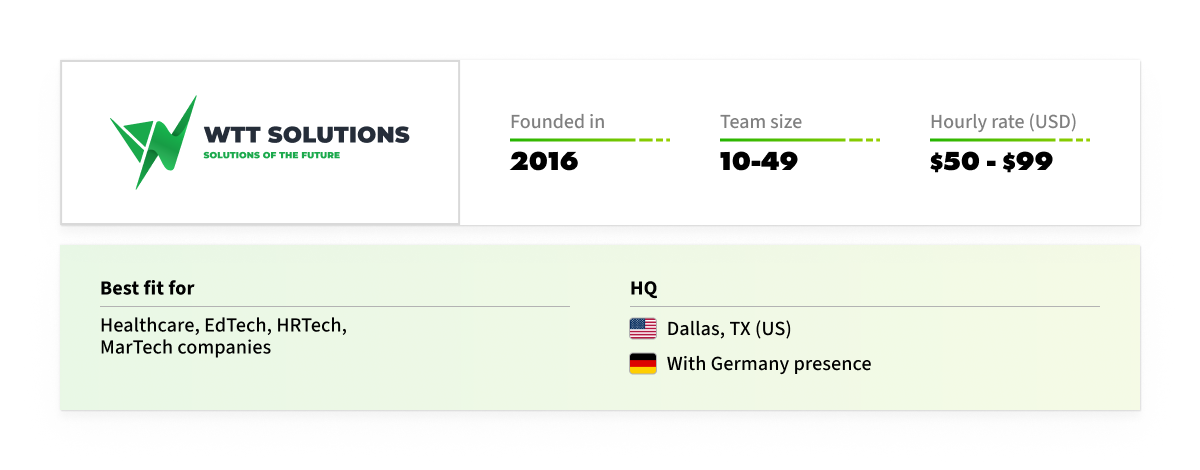Click the Founded in label

pos(557,122)
